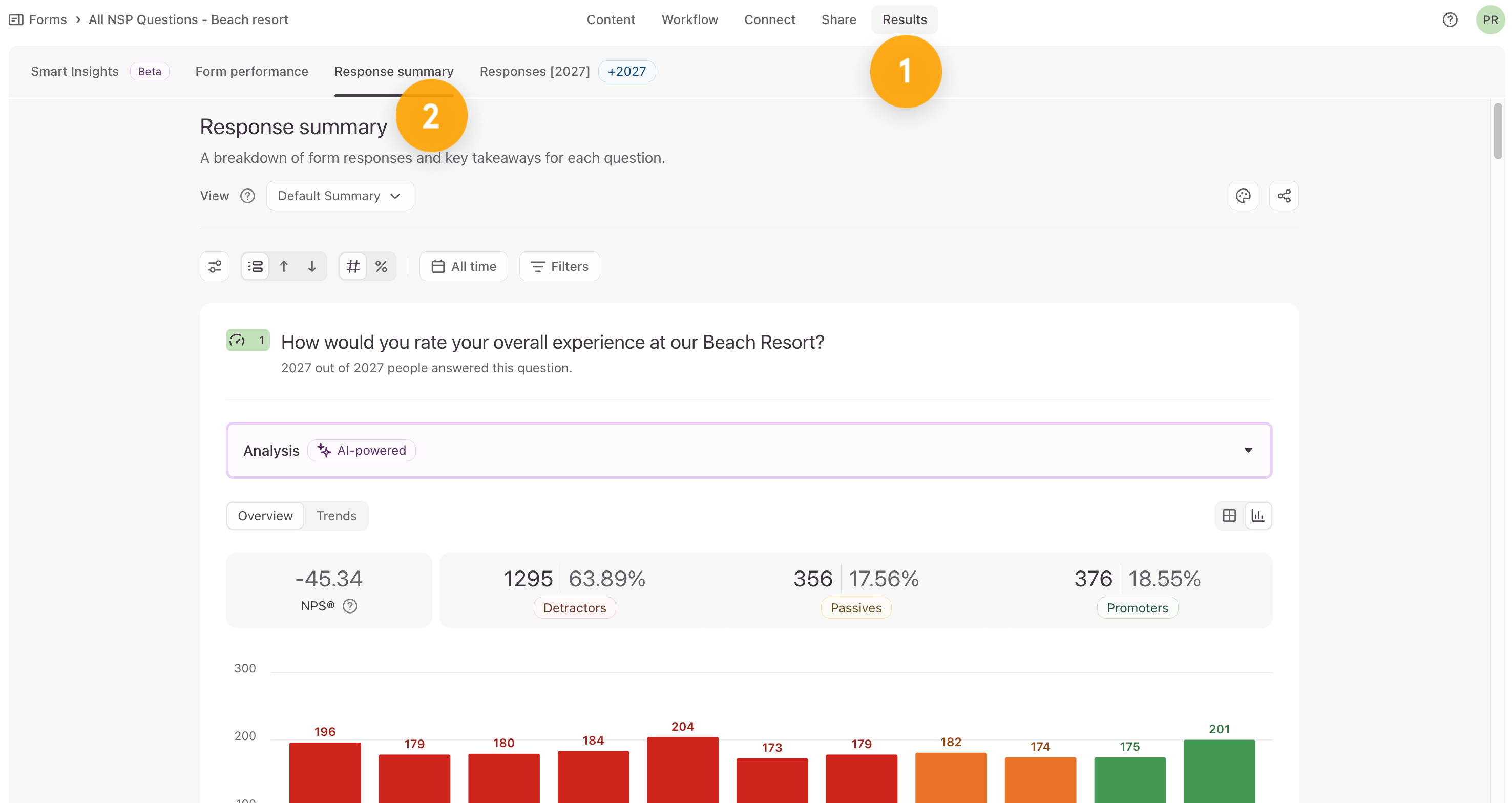Open the Filters button
This screenshot has width=1512, height=803.
tap(559, 266)
